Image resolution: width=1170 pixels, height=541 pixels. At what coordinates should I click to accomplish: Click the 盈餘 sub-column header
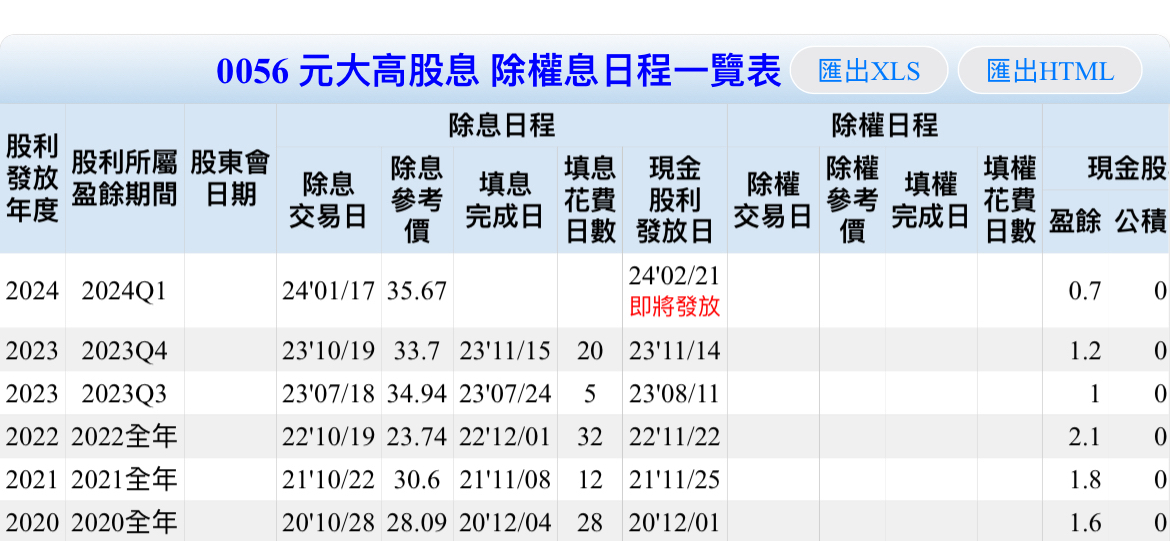(x=1075, y=222)
